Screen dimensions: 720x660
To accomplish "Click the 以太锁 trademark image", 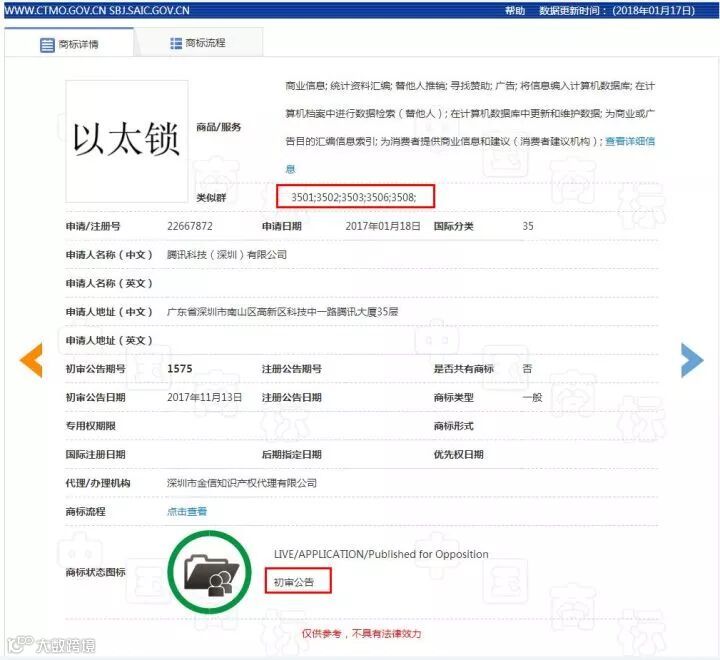I will (x=127, y=141).
